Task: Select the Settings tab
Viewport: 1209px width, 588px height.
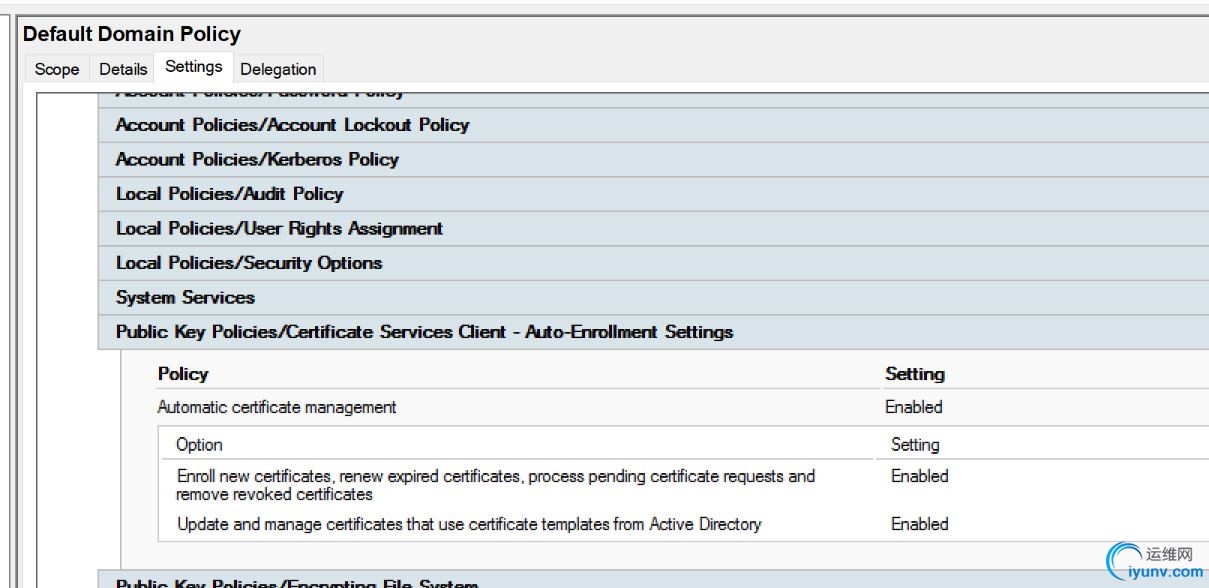Action: [x=194, y=67]
